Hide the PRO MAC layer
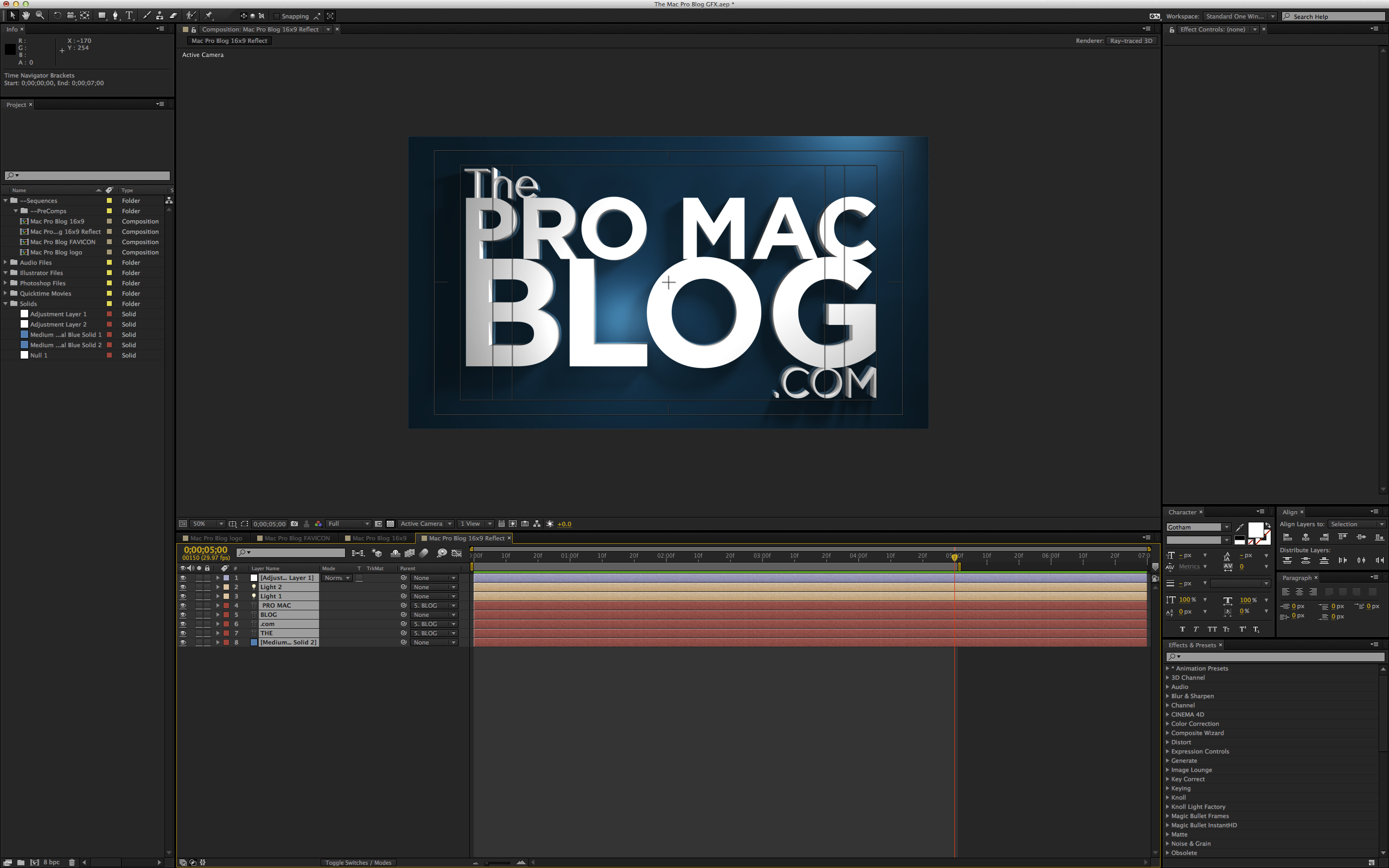This screenshot has height=868, width=1389. tap(182, 605)
